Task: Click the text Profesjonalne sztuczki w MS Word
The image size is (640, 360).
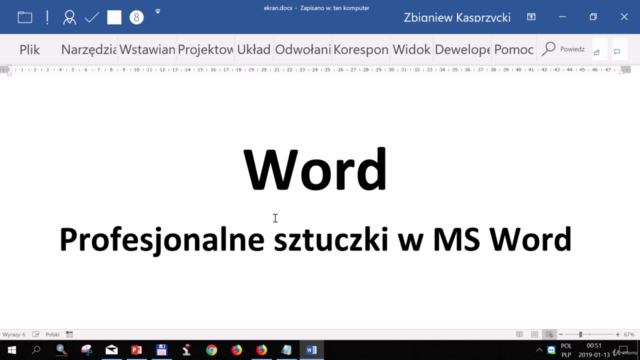Action: [x=315, y=240]
